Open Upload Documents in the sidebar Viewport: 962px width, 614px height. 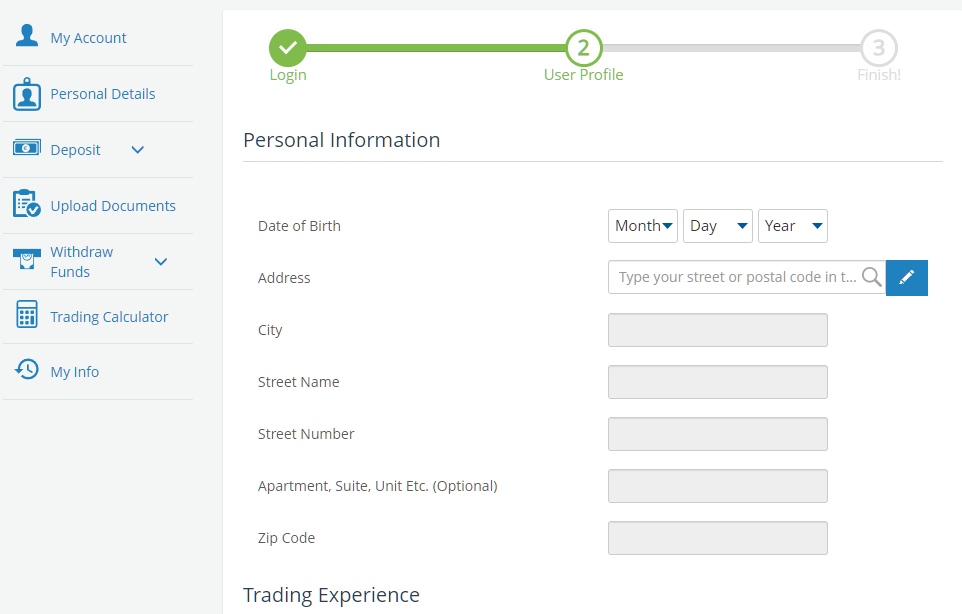(113, 206)
